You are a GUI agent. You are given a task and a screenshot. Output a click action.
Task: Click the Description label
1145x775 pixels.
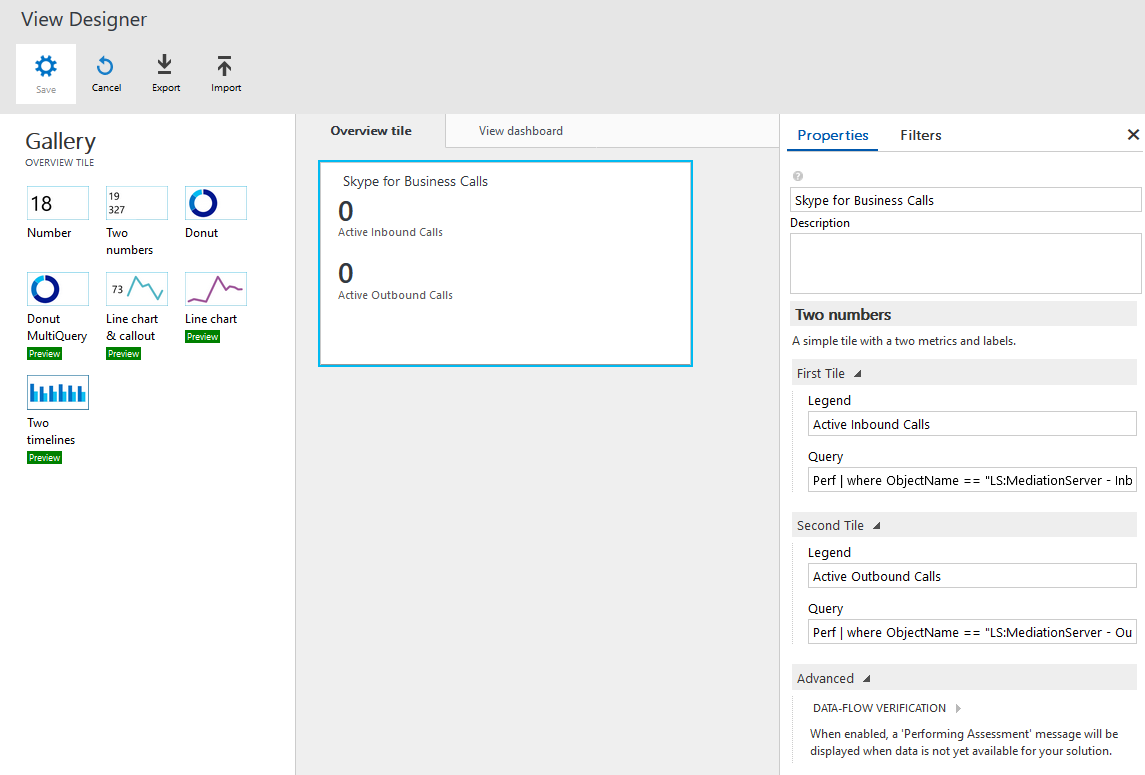click(819, 223)
